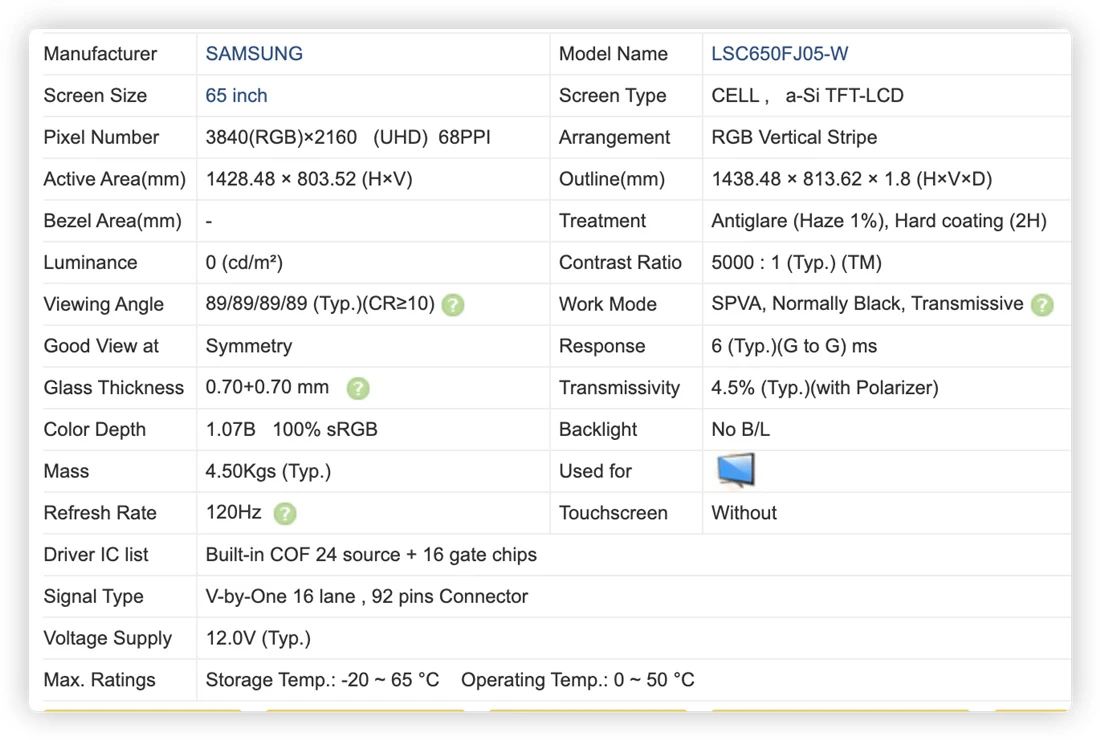Image resolution: width=1100 pixels, height=740 pixels.
Task: Select the Storage Temp.: -20 ~ 65 °C text
Action: pyautogui.click(x=322, y=680)
